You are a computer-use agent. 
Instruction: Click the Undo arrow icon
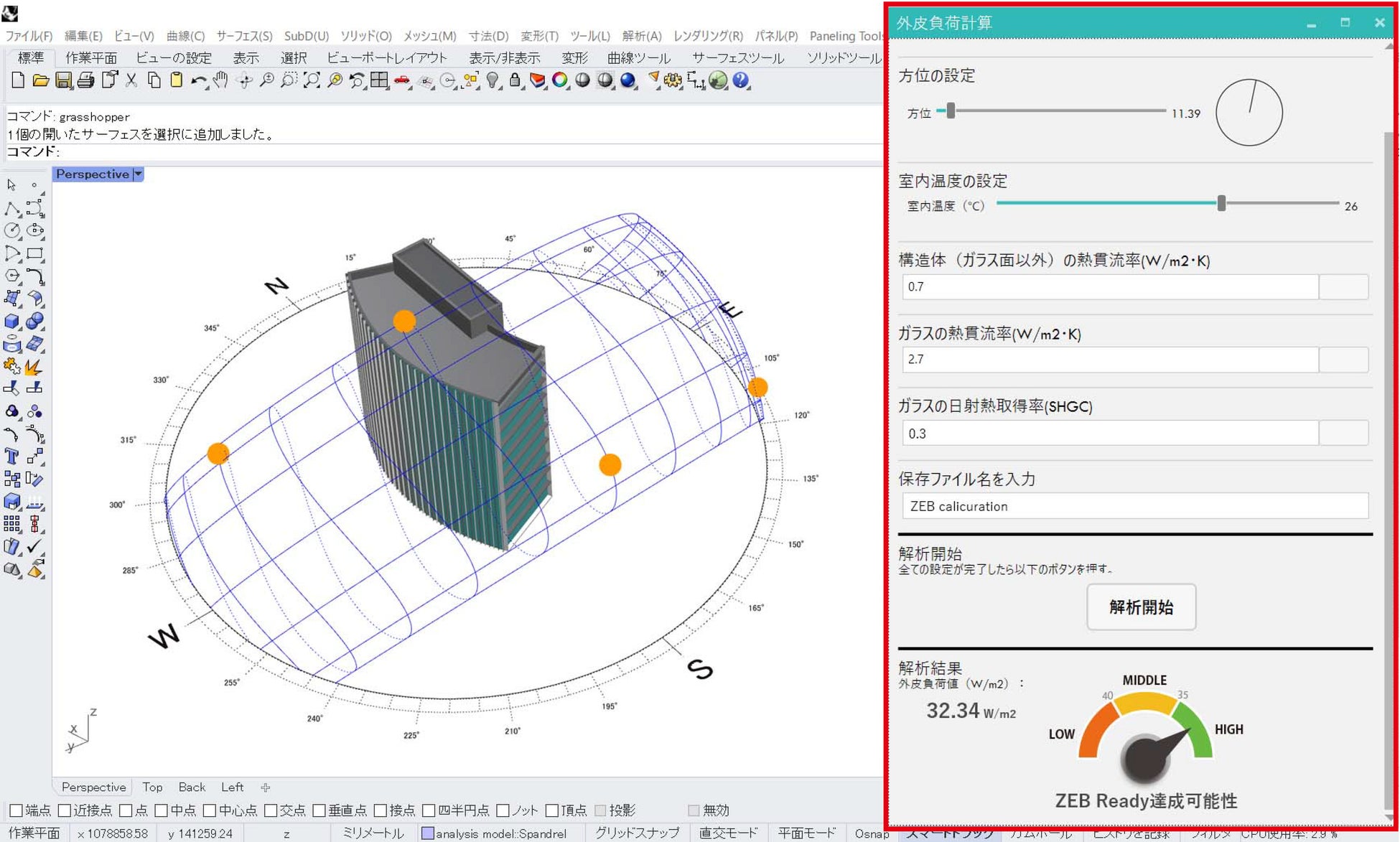(198, 80)
